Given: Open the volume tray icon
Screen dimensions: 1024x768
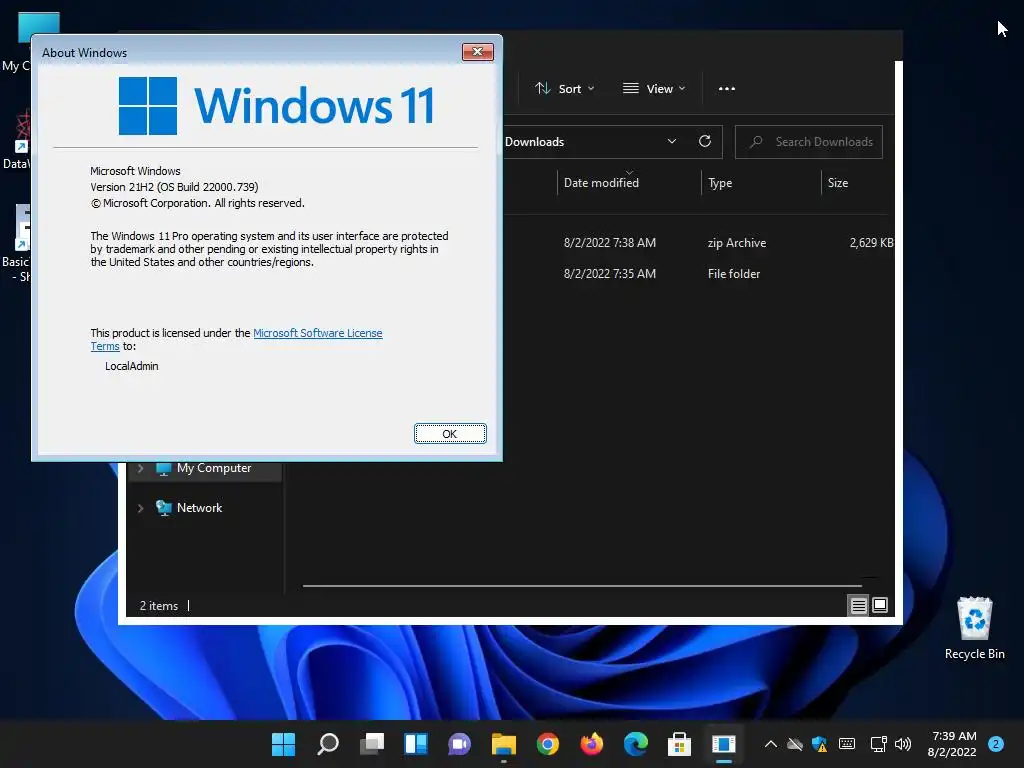Looking at the screenshot, I should (x=903, y=744).
